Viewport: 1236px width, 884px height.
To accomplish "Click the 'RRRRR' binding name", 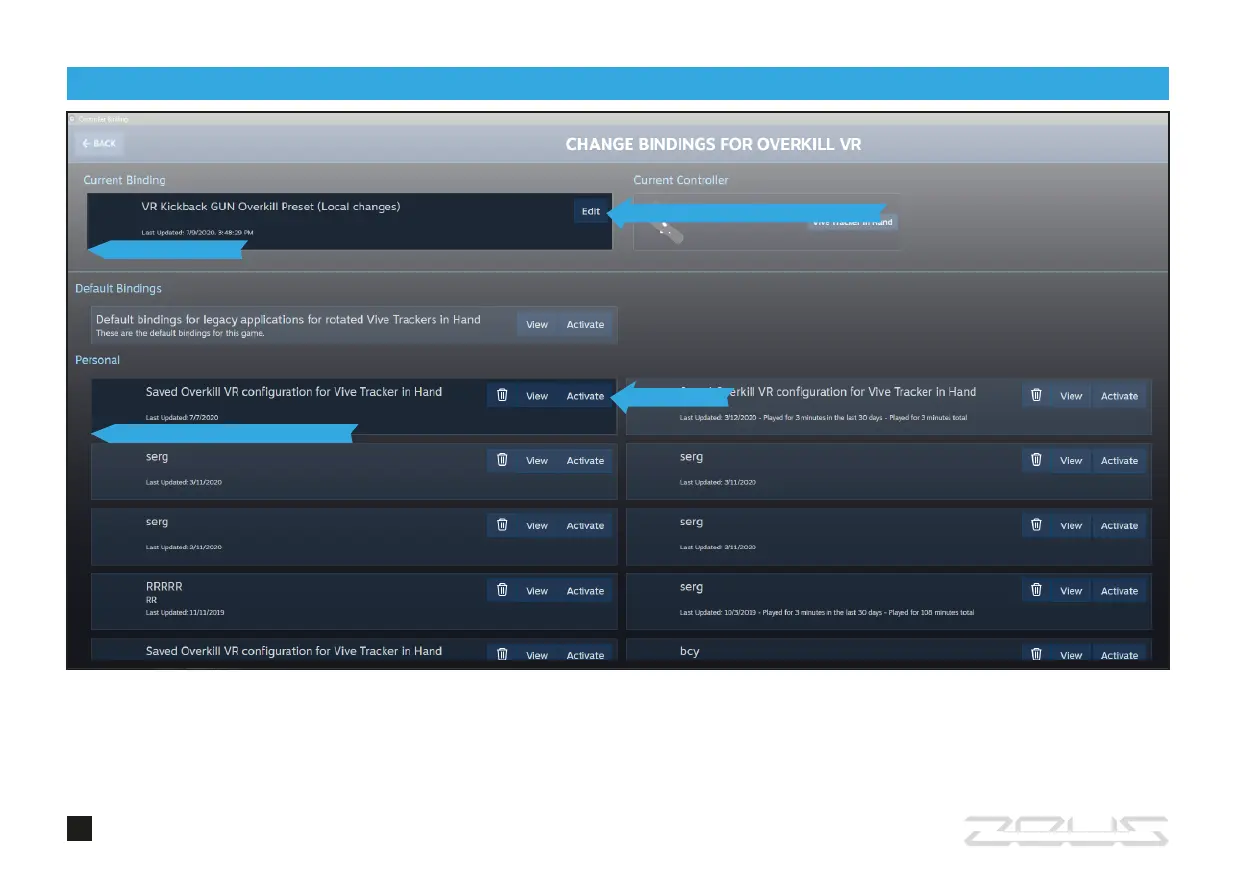I will (x=164, y=587).
